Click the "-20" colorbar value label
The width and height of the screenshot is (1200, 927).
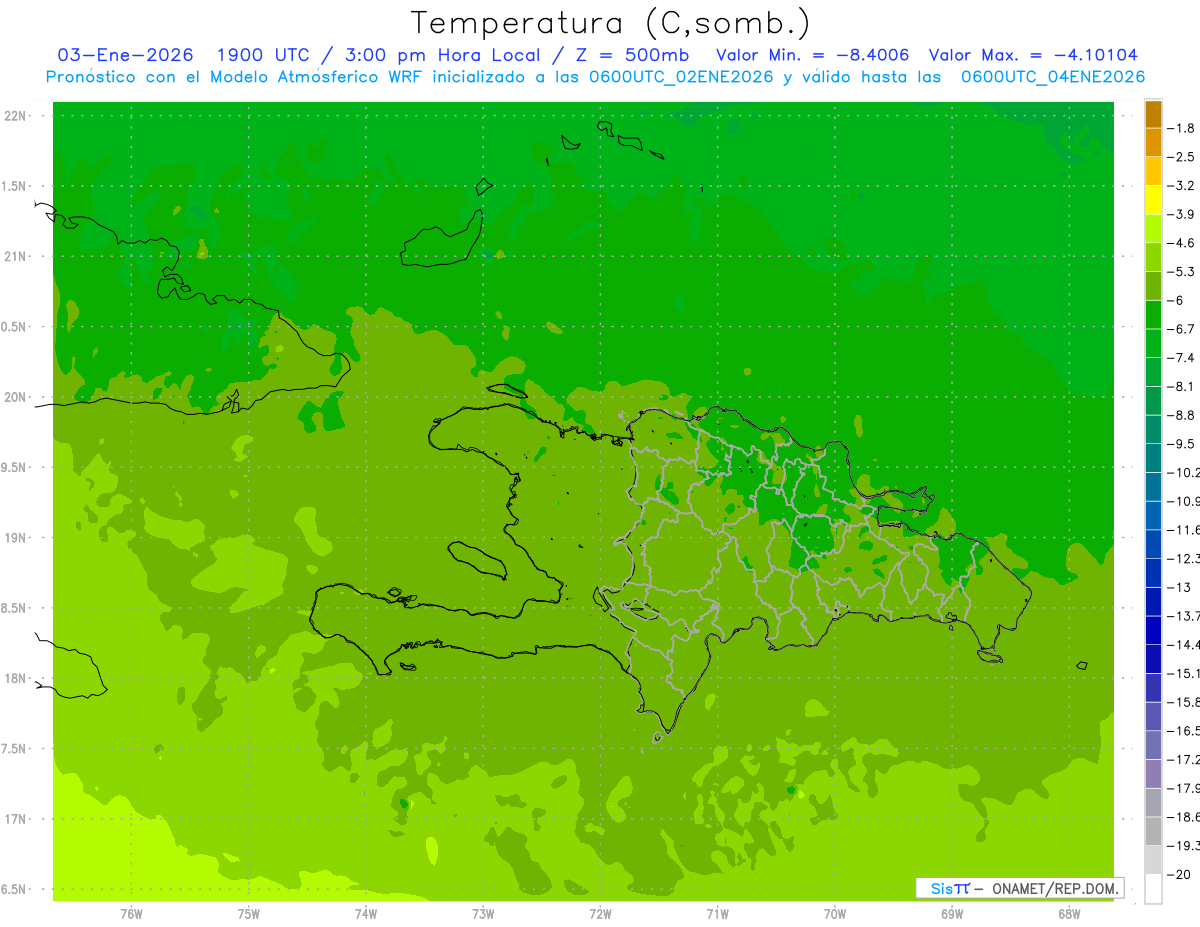pos(1181,875)
